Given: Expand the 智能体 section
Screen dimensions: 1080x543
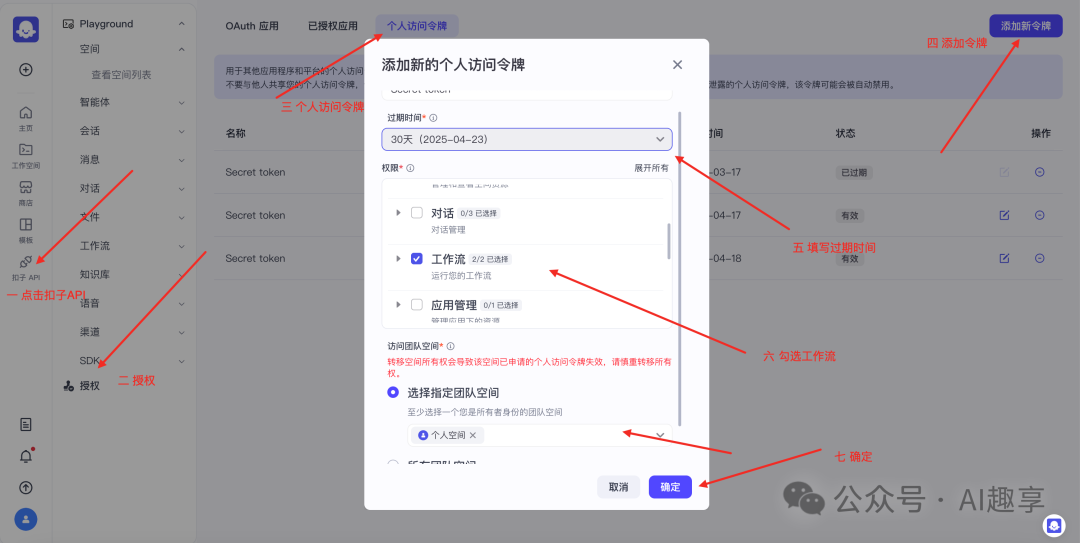Looking at the screenshot, I should 182,103.
